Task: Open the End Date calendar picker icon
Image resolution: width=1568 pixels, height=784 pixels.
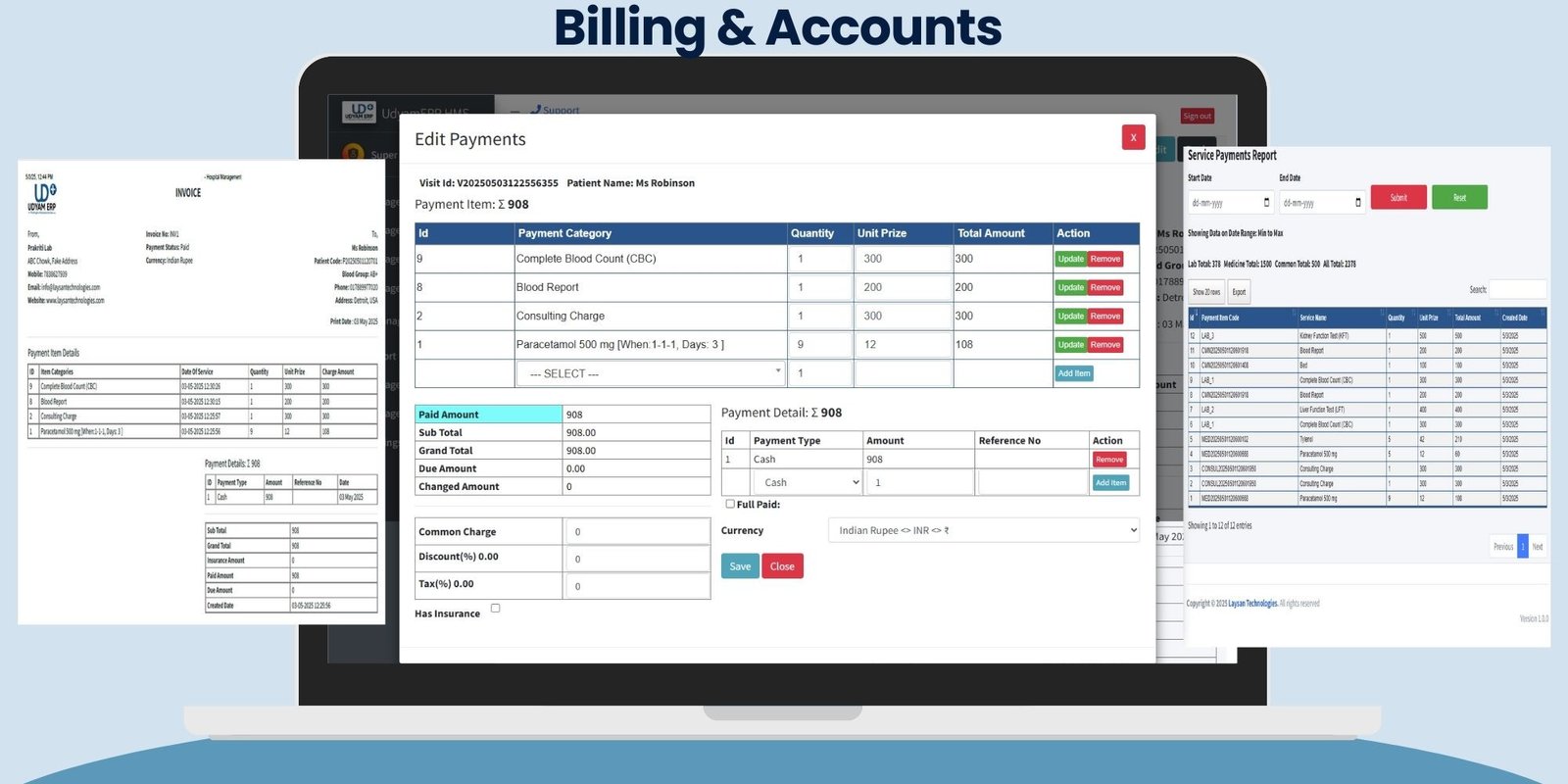Action: point(1357,203)
